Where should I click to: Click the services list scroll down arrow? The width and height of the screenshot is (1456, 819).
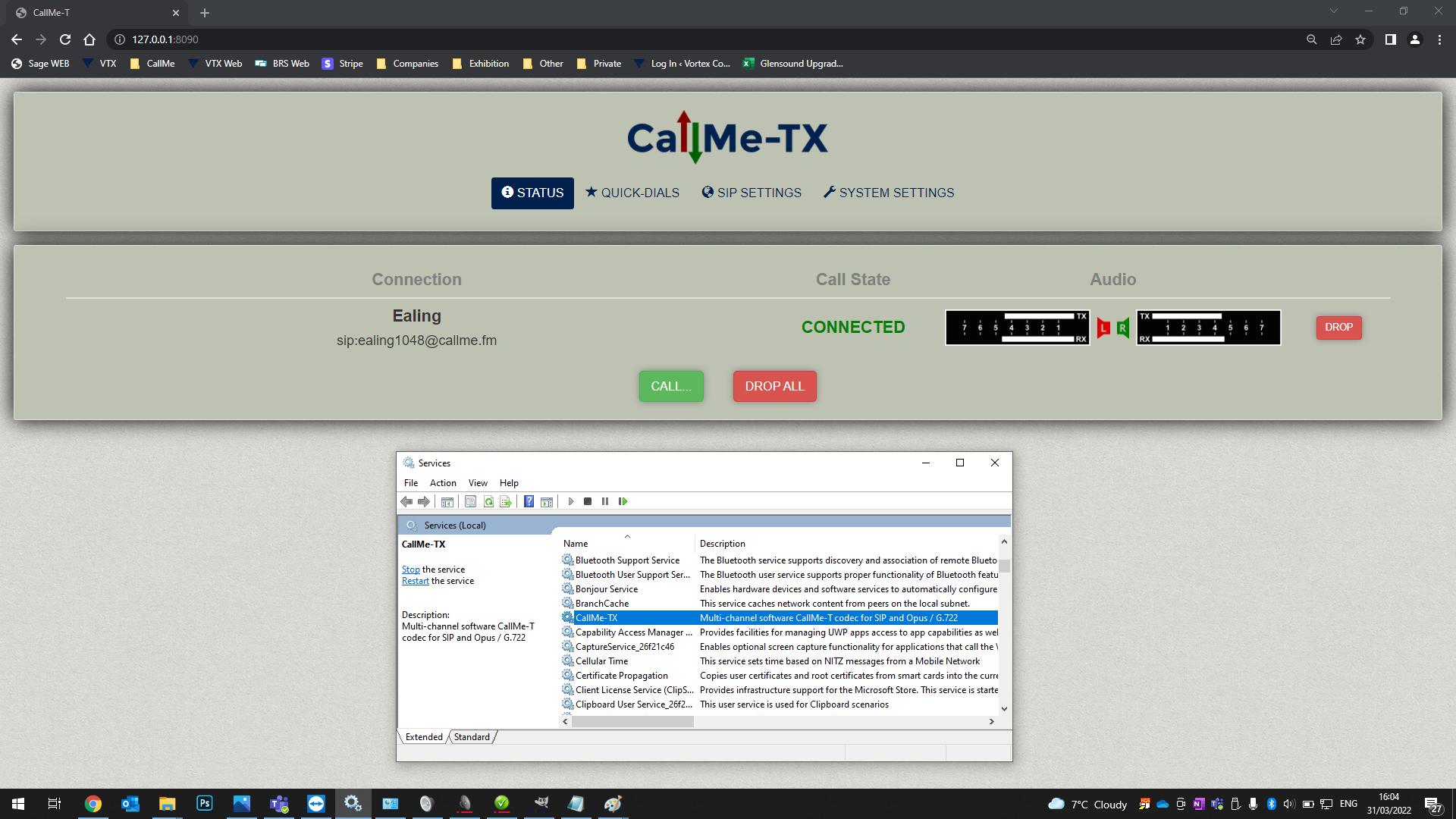[1004, 709]
